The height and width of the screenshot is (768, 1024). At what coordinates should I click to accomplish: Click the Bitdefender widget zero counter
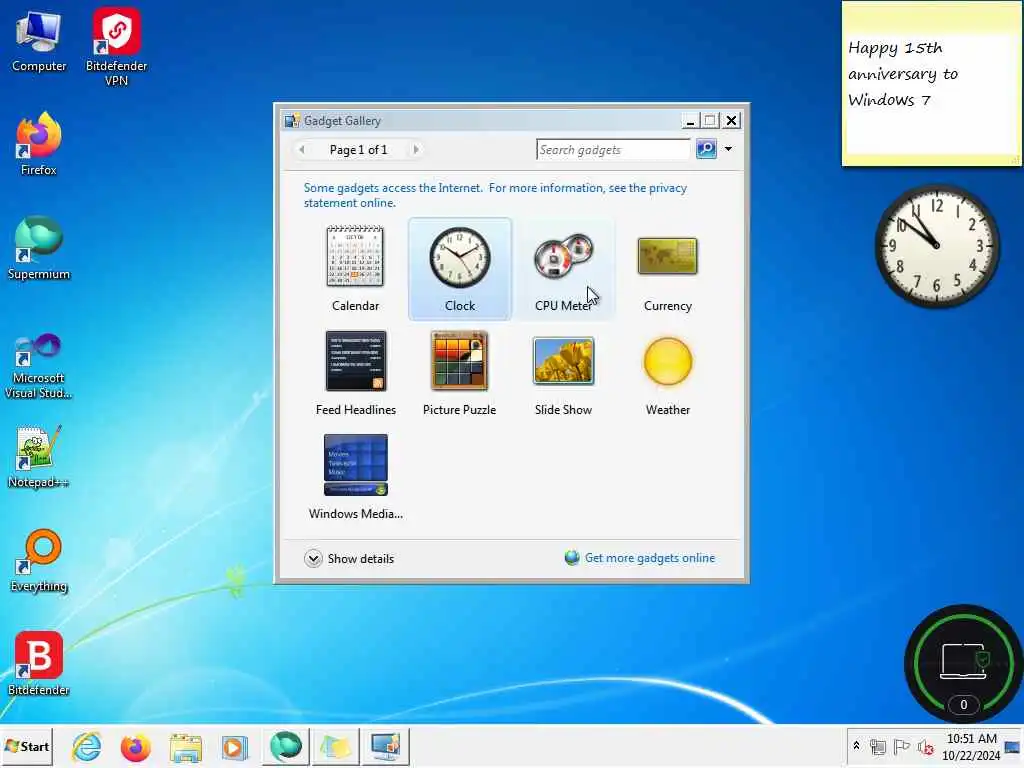[x=963, y=705]
